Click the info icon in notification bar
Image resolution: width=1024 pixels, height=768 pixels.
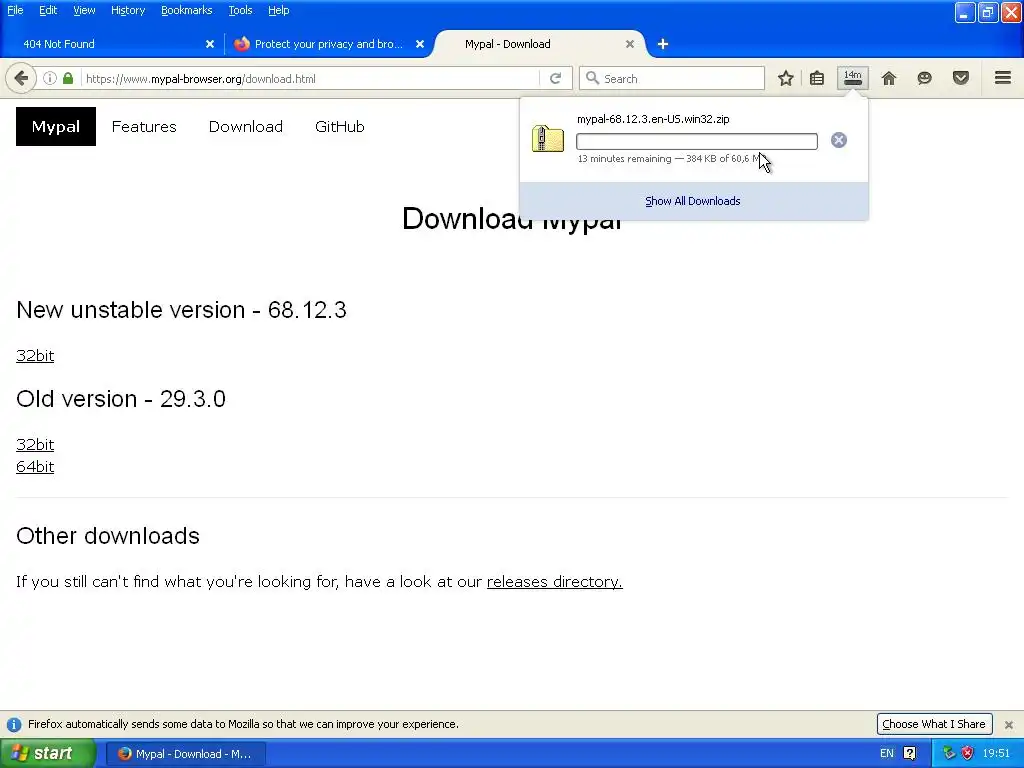coord(14,725)
